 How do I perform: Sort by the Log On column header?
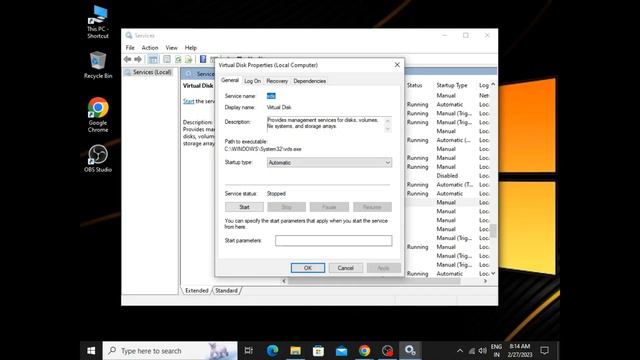coord(484,85)
